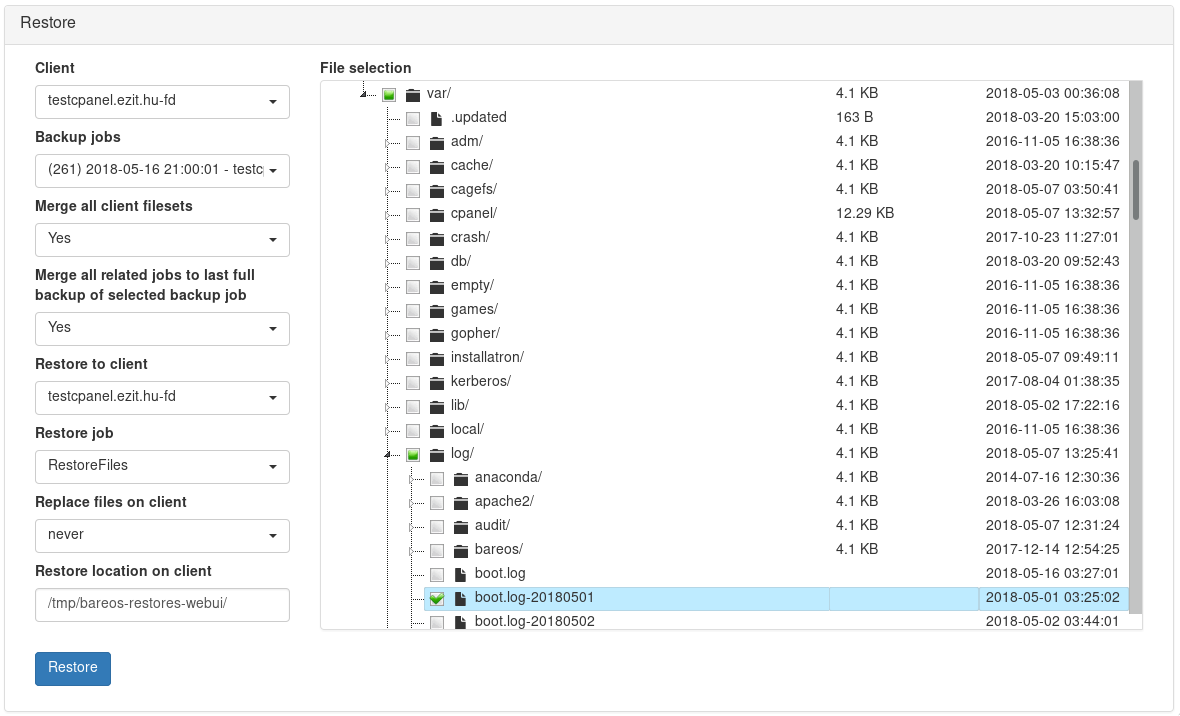Screen dimensions: 1180x716
Task: Open the Backup jobs dropdown
Action: 162,171
